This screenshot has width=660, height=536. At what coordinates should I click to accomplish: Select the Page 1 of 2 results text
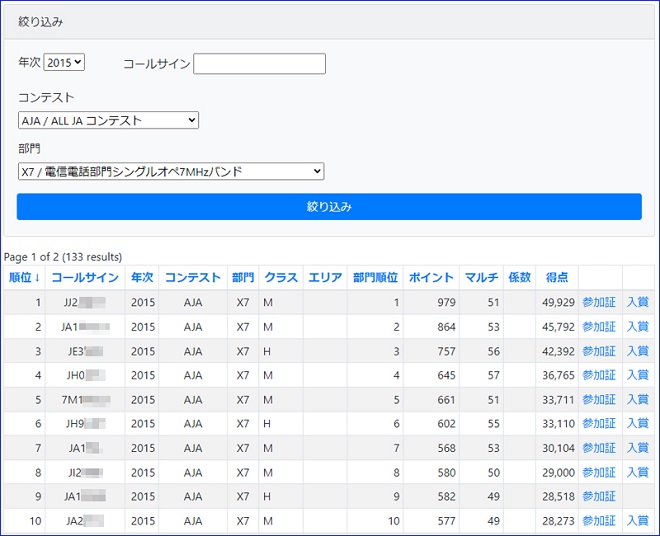[x=63, y=257]
